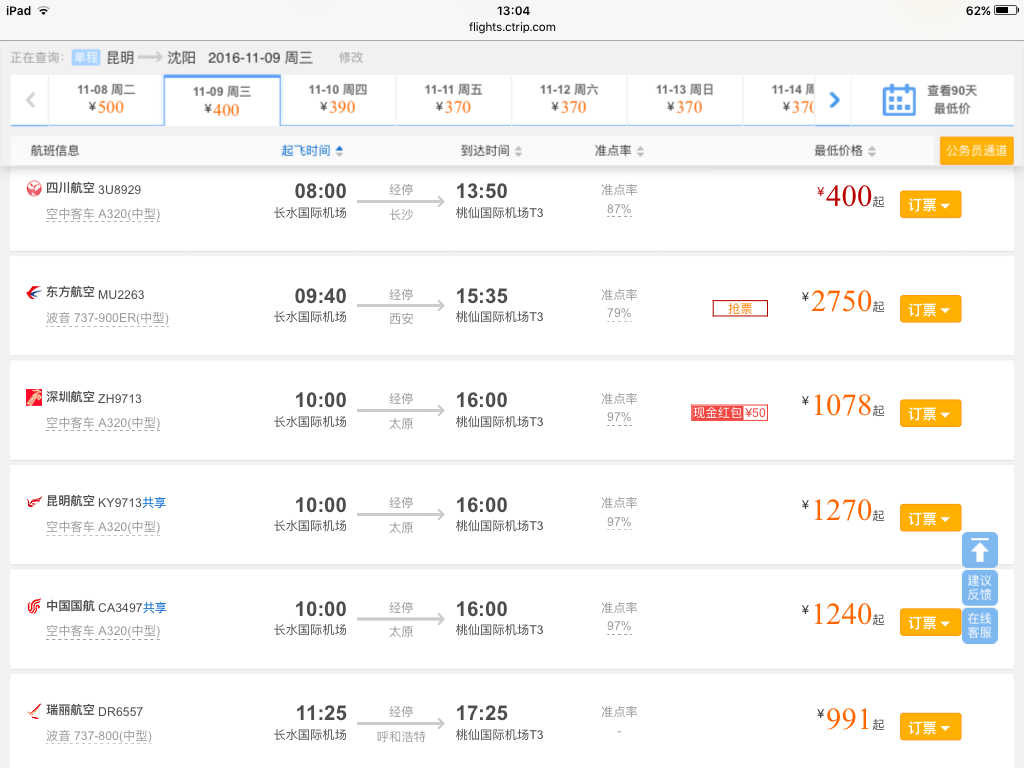
Task: Click China Eastern logo for MU2263
Action: point(34,293)
